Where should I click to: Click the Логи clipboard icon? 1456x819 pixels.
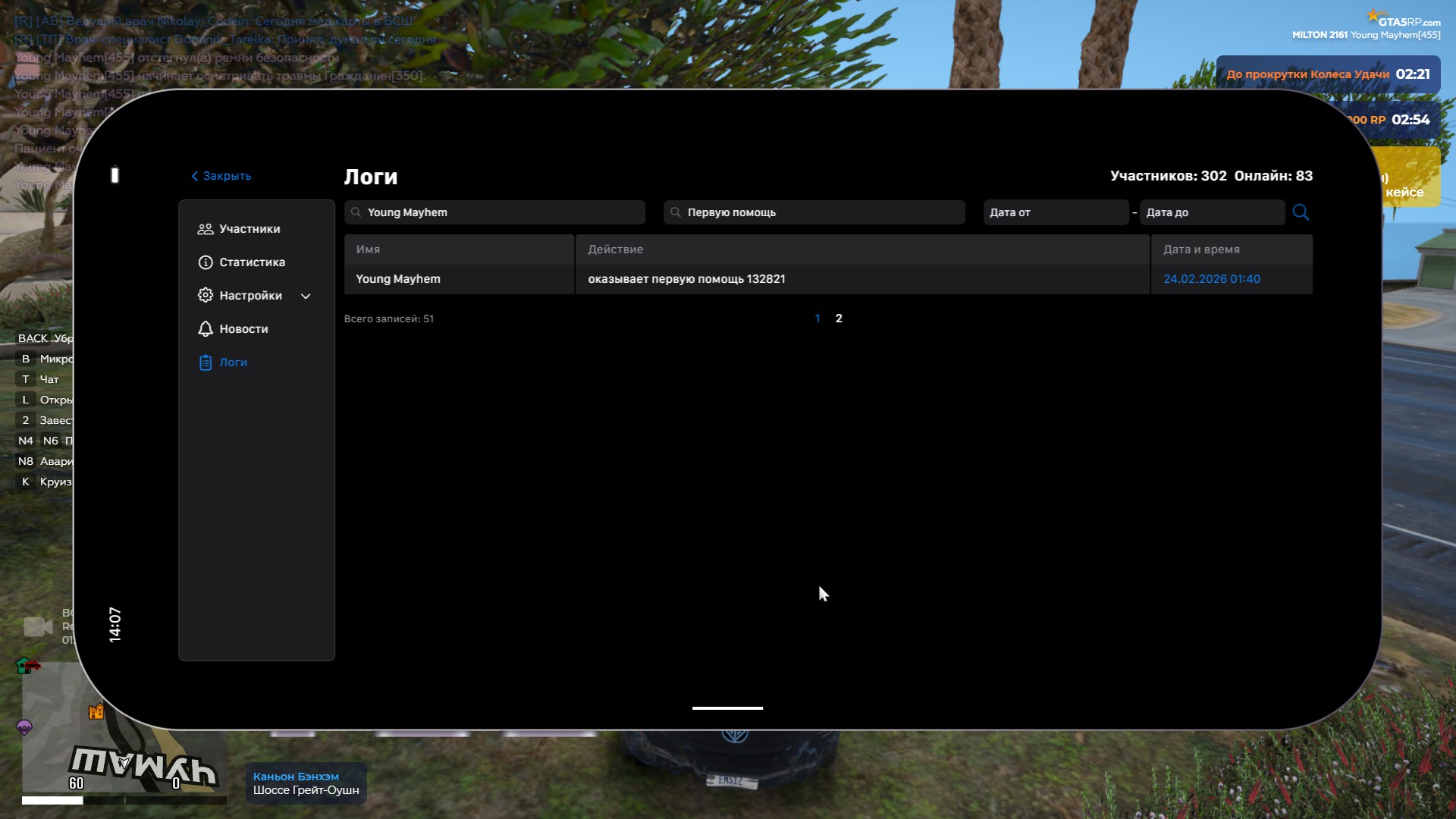[205, 362]
